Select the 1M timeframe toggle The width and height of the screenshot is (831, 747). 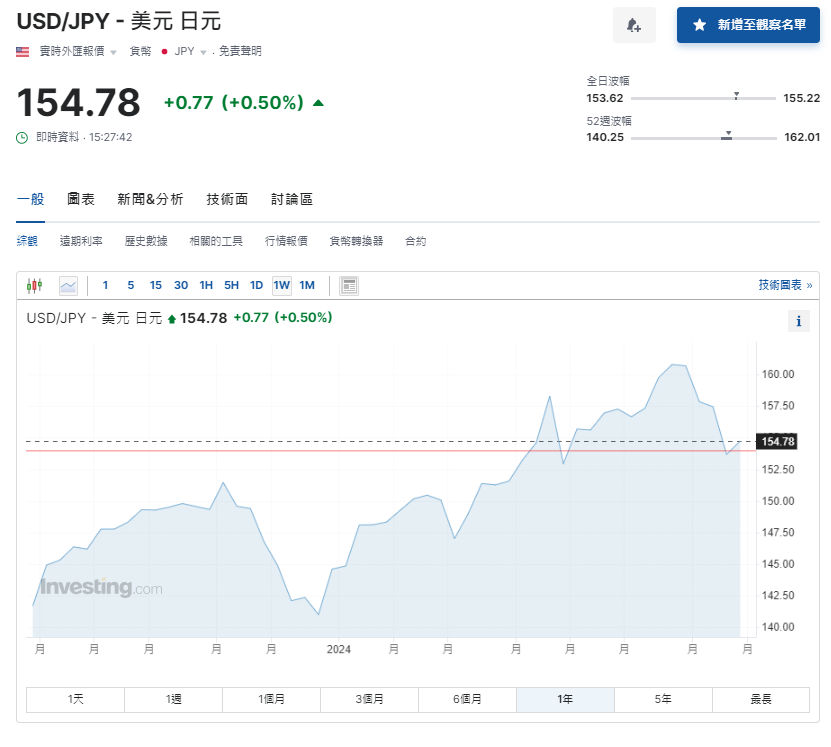[307, 285]
